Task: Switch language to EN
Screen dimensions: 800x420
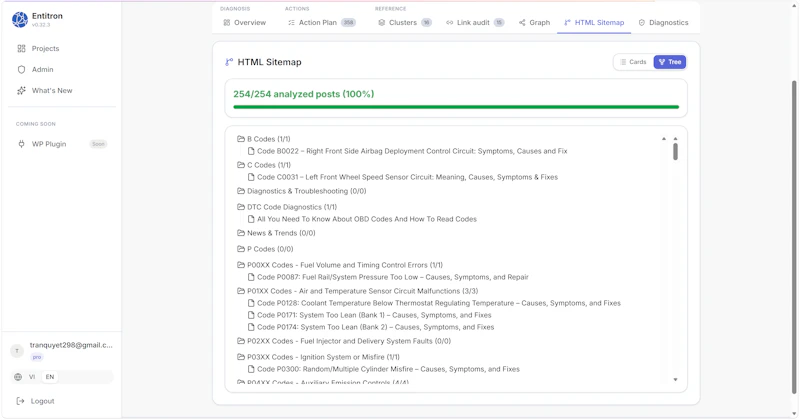Action: tap(49, 377)
